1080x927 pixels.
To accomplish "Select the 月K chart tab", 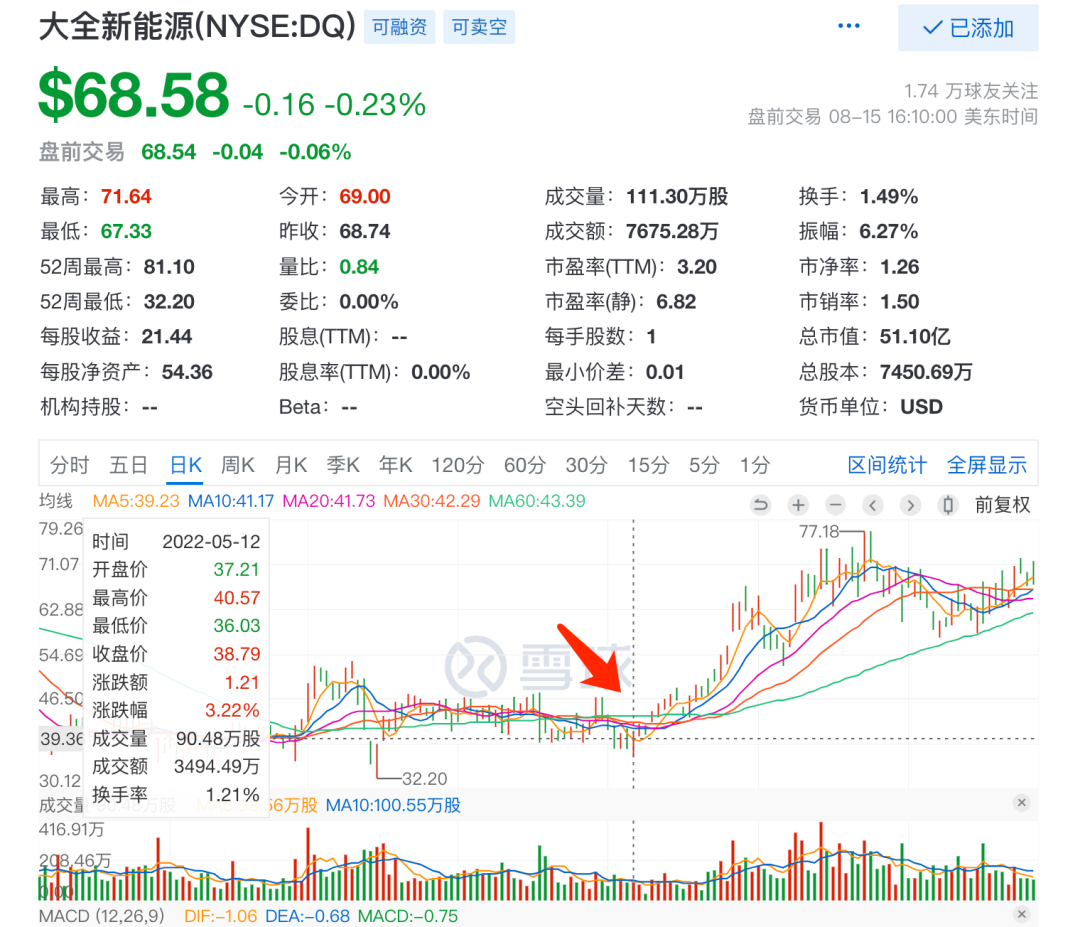I will click(291, 465).
